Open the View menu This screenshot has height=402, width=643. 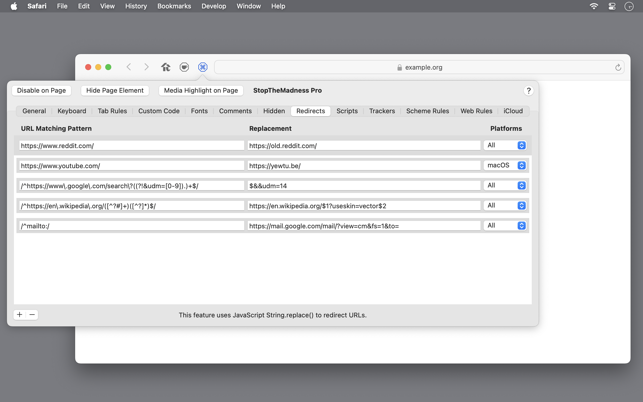(107, 6)
